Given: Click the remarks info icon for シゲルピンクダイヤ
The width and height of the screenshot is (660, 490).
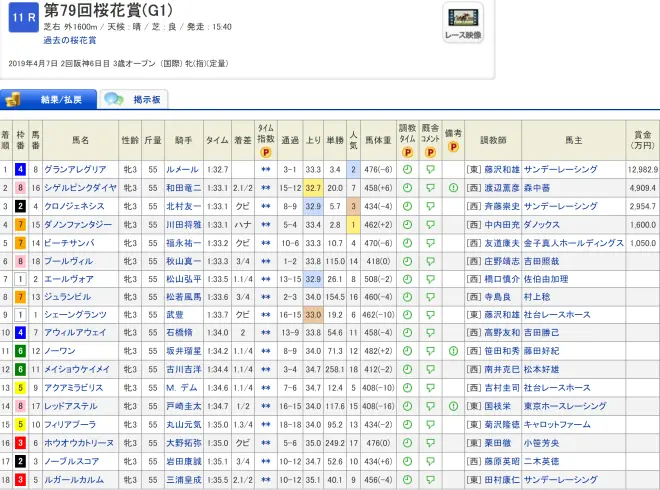Looking at the screenshot, I should pyautogui.click(x=453, y=188).
